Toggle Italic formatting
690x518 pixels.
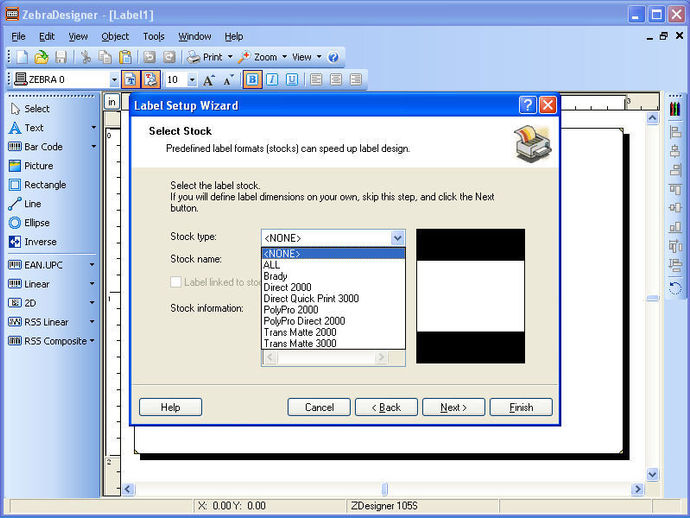[272, 80]
